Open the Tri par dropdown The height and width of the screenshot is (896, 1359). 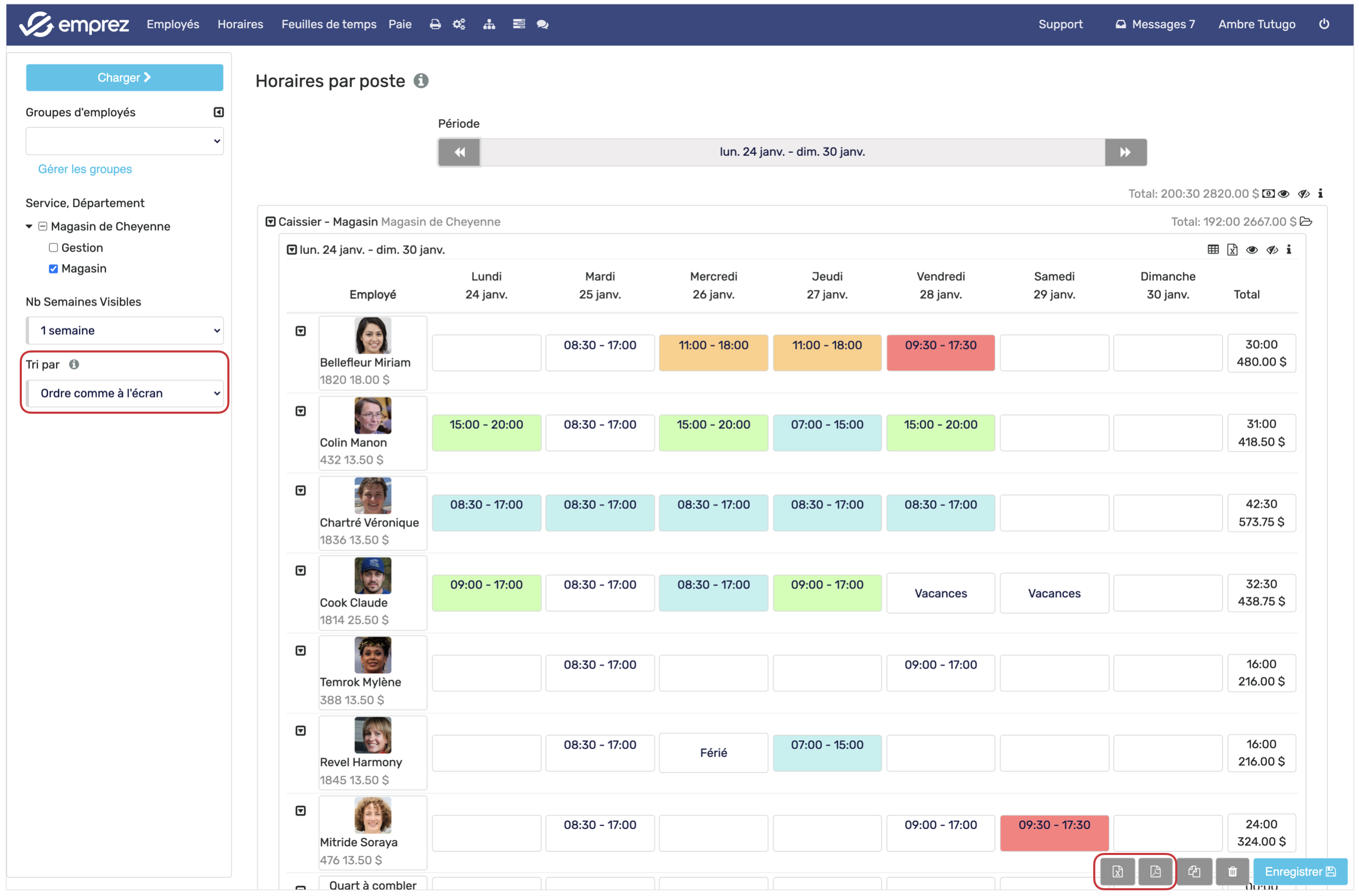[125, 393]
